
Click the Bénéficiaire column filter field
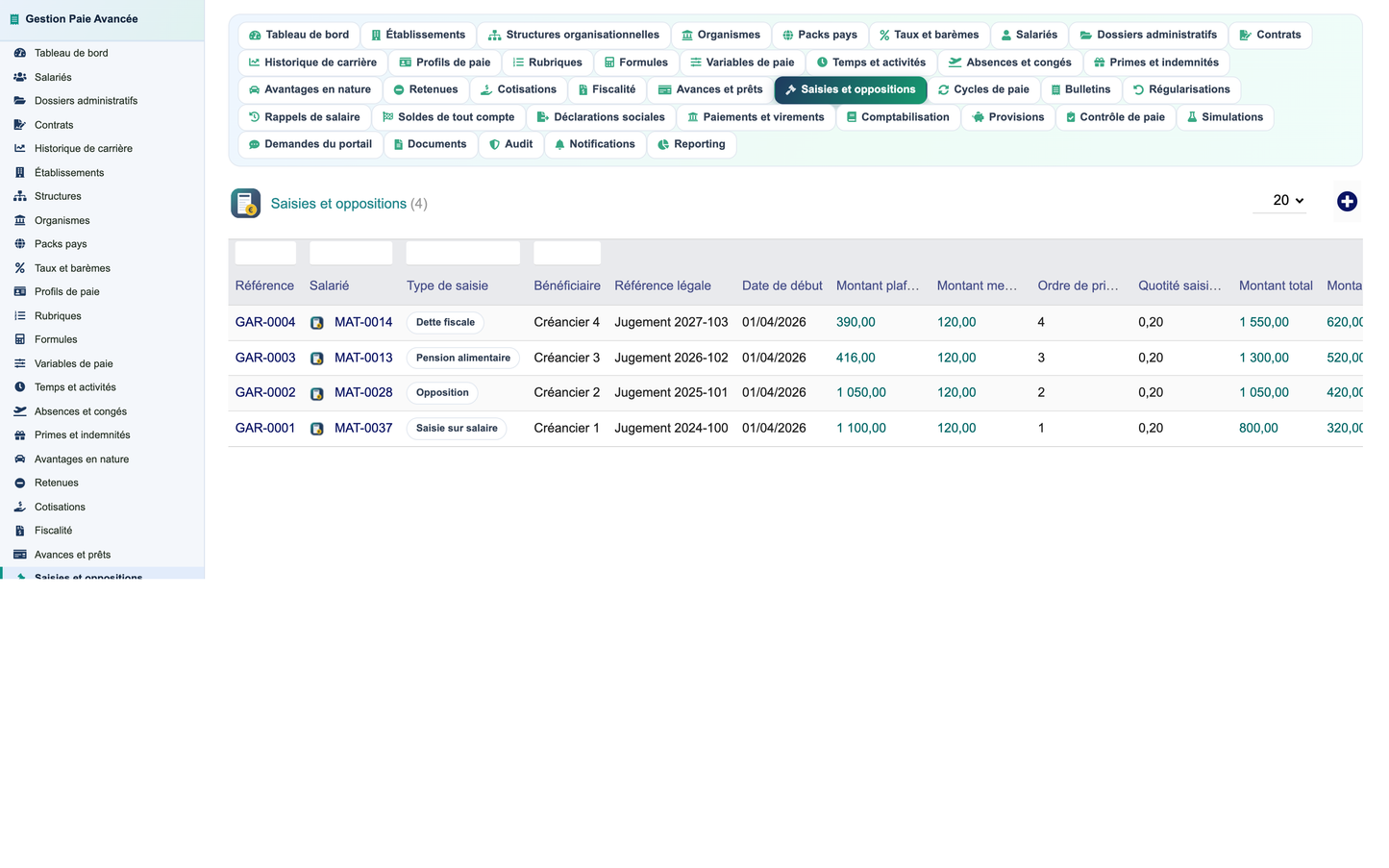[567, 253]
